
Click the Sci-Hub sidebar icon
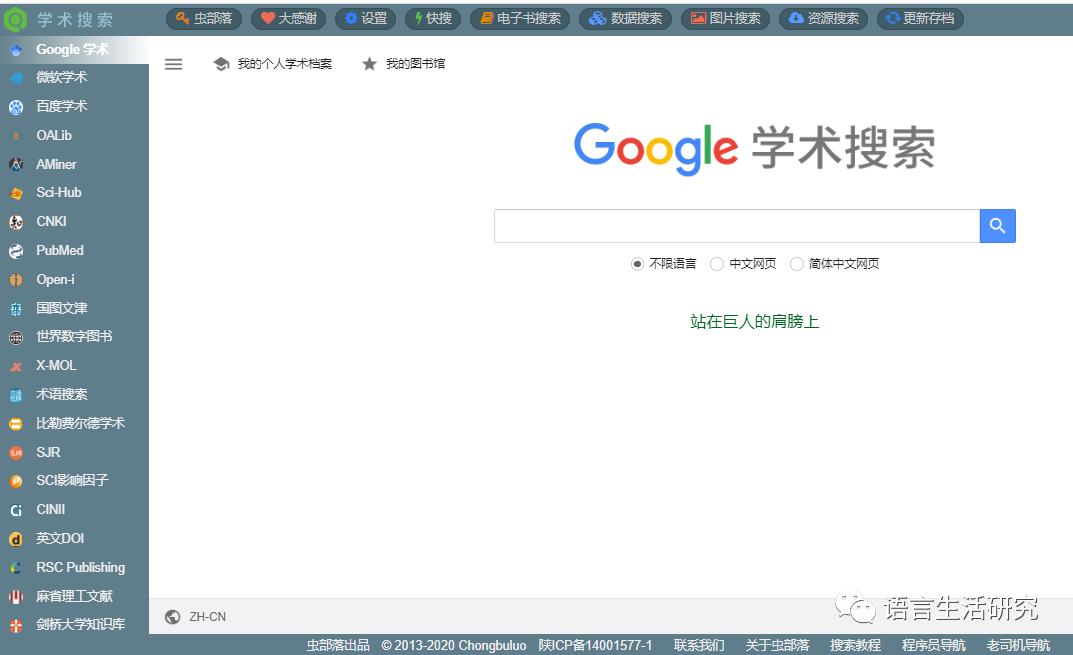16,194
